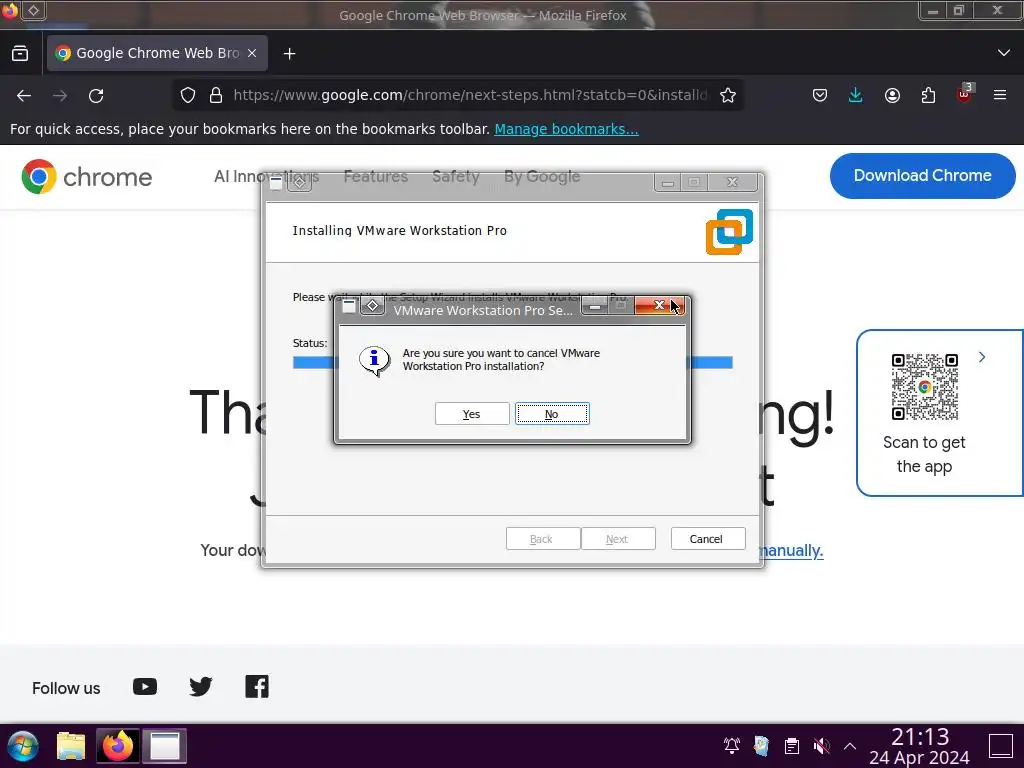
Task: Open window menu icon of installer window
Action: click(276, 182)
